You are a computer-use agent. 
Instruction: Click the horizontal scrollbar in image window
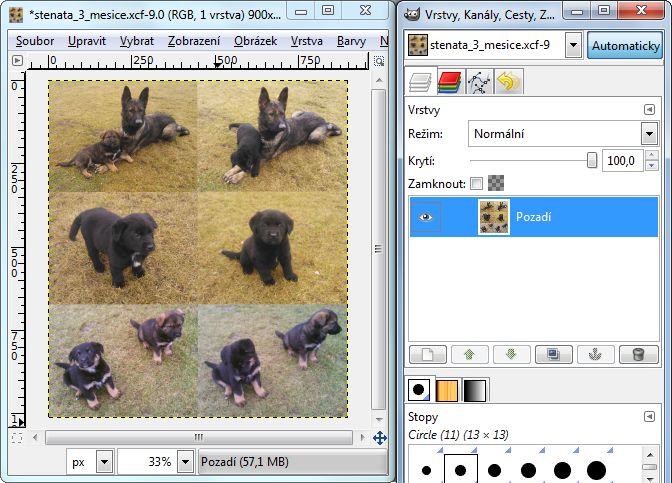point(199,438)
